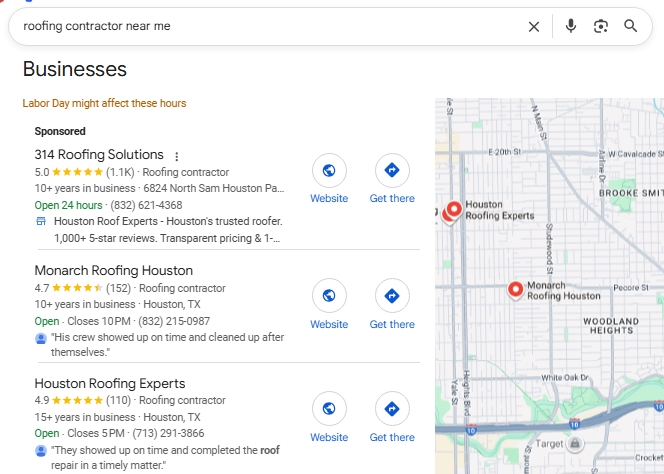Screen dimensions: 664x474
Task: Click the Target store marker on map
Action: (x=576, y=443)
